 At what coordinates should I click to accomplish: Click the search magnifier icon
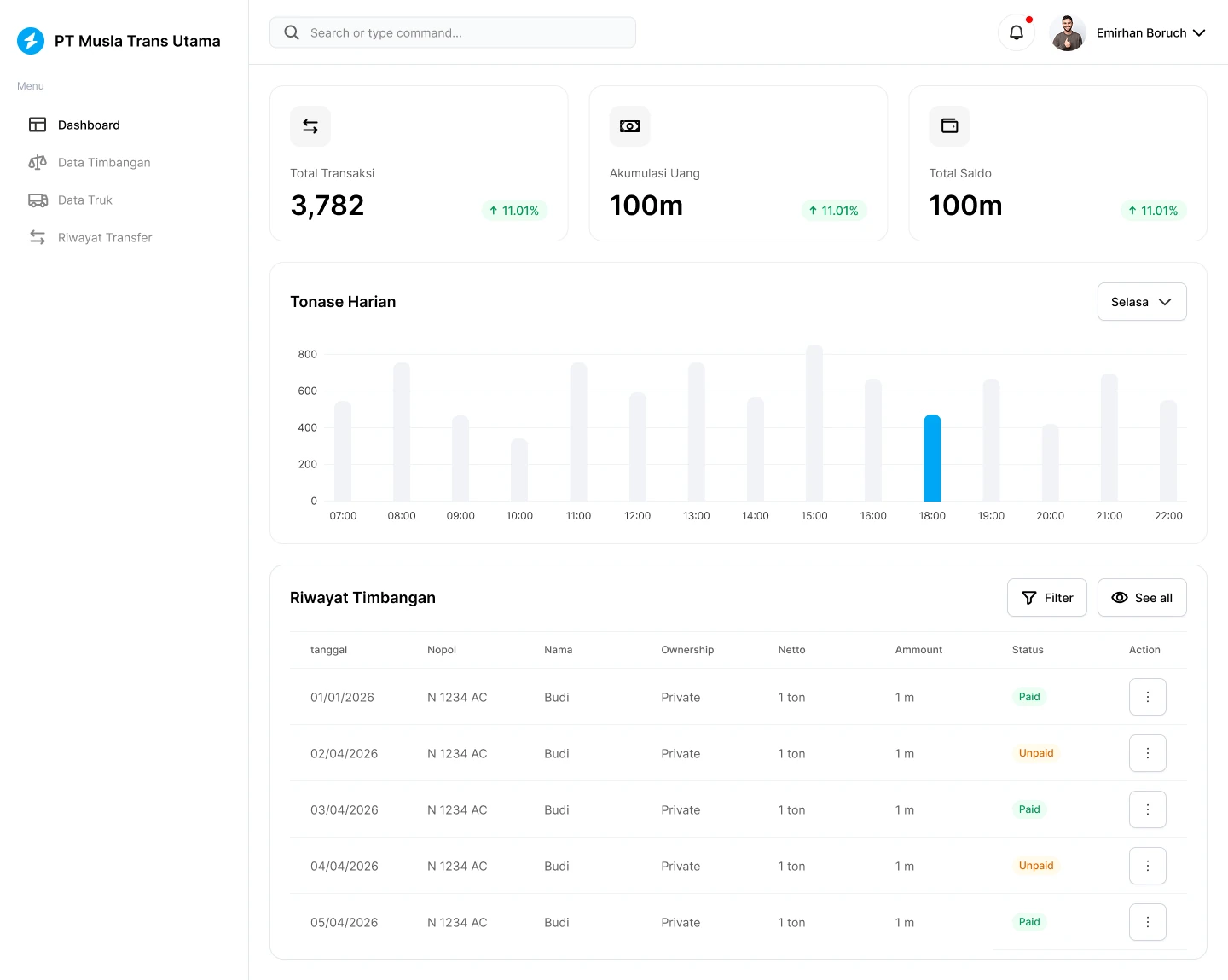tap(292, 32)
